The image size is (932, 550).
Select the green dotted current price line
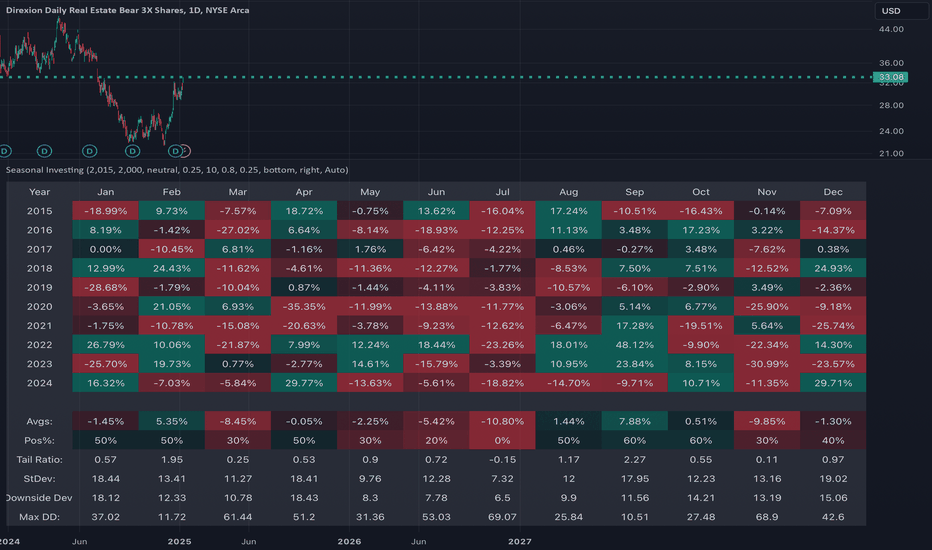pyautogui.click(x=437, y=77)
